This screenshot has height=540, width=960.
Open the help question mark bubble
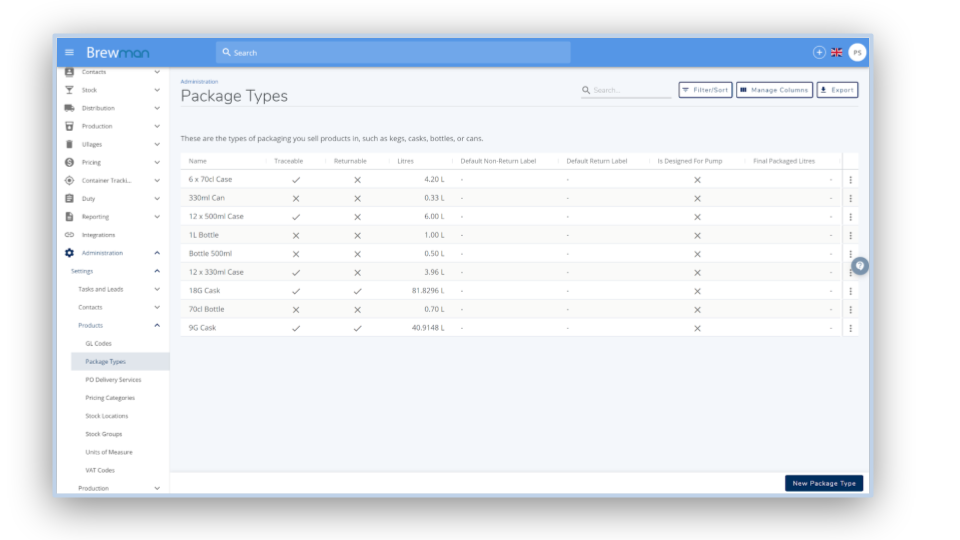pyautogui.click(x=860, y=266)
